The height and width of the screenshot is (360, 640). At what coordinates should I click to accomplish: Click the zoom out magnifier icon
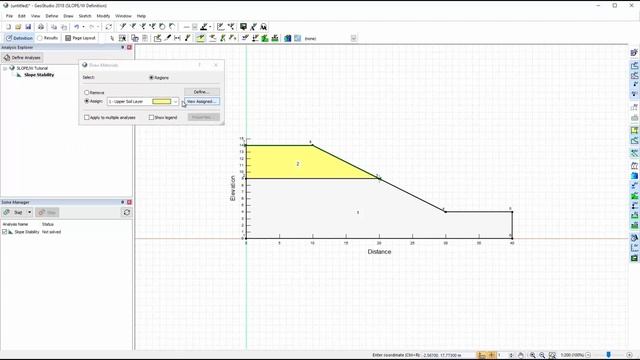click(x=542, y=355)
